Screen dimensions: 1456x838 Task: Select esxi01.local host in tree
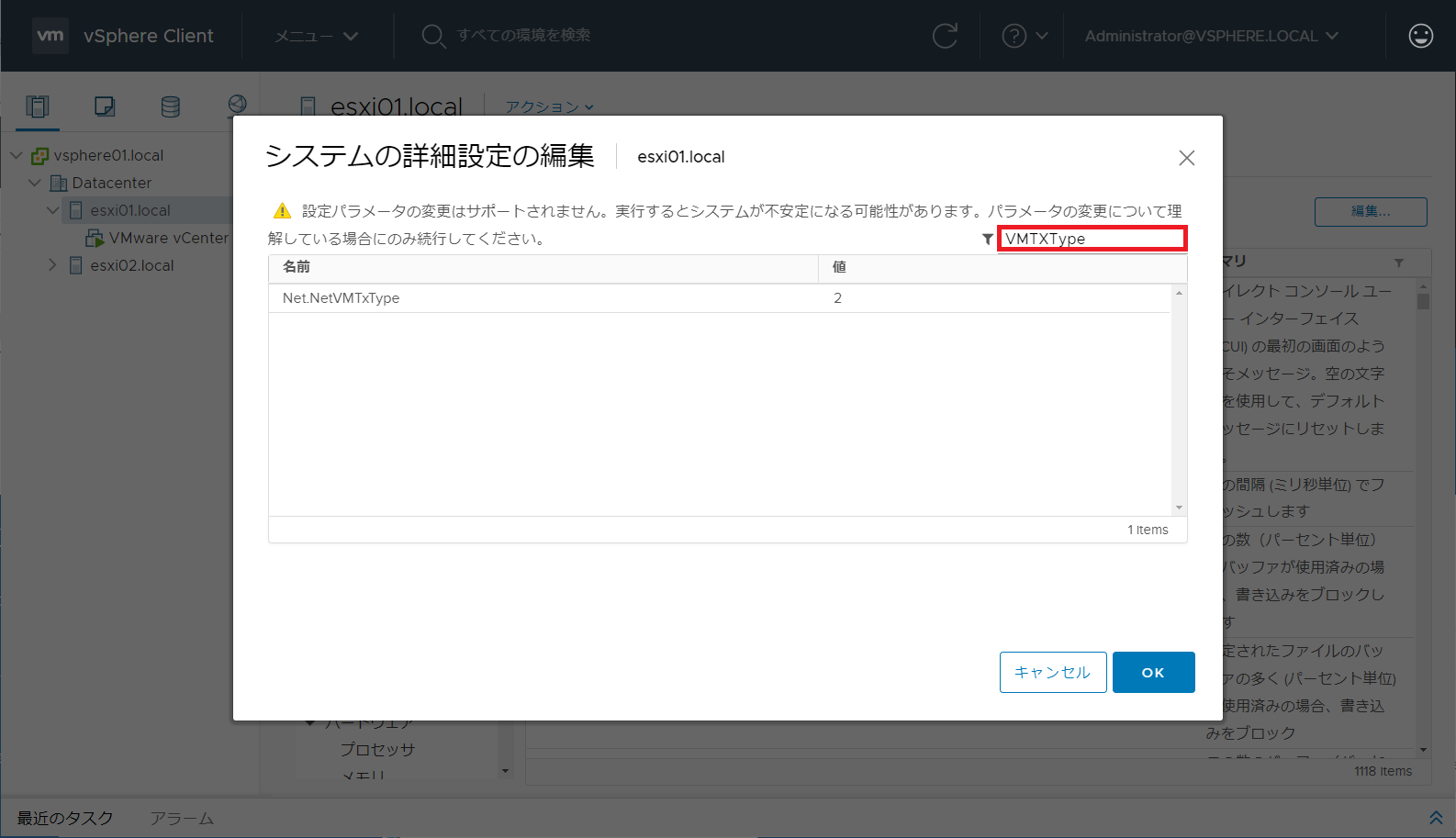[130, 210]
